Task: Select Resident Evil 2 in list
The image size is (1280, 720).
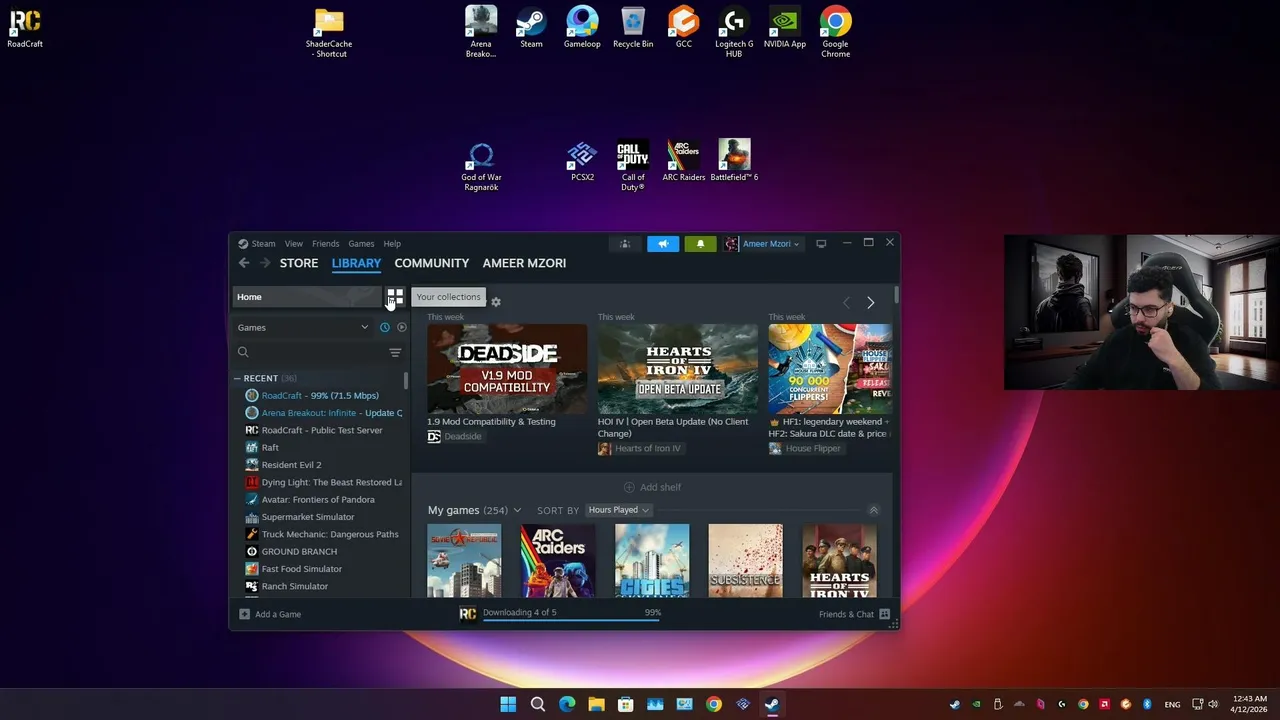Action: pos(291,465)
